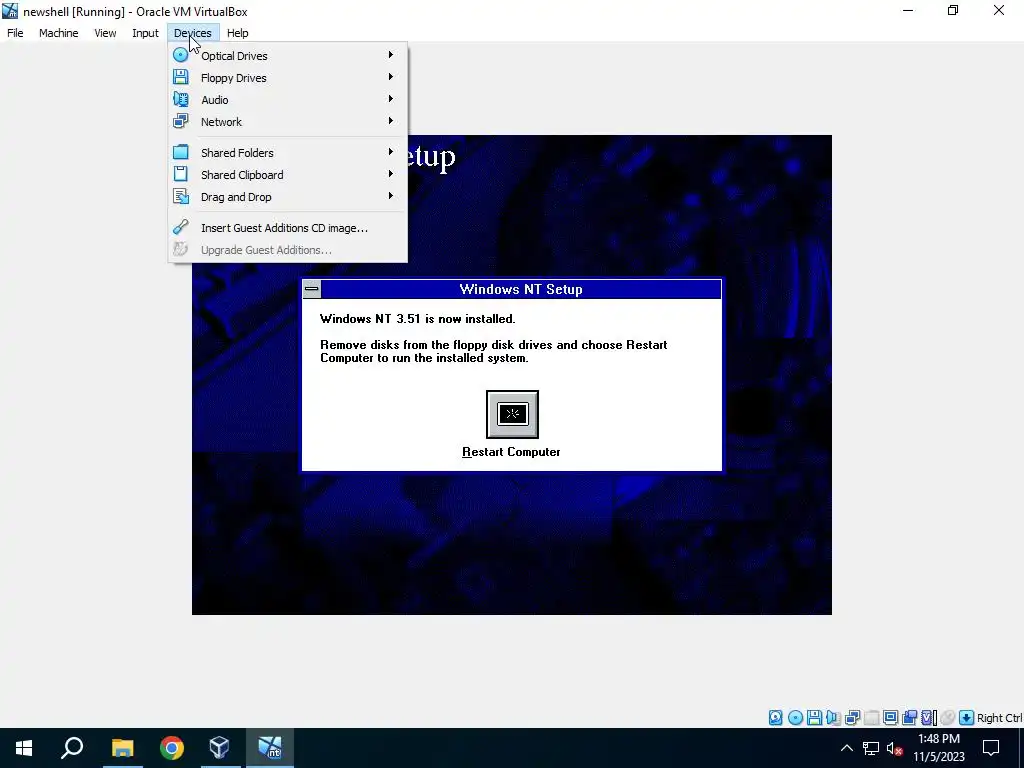Click host key down-arrow indicator
Screen dimensions: 1024x768
pos(967,718)
